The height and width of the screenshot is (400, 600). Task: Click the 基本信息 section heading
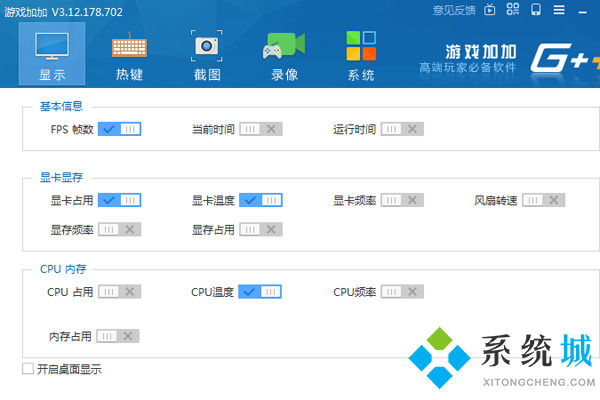pos(61,106)
